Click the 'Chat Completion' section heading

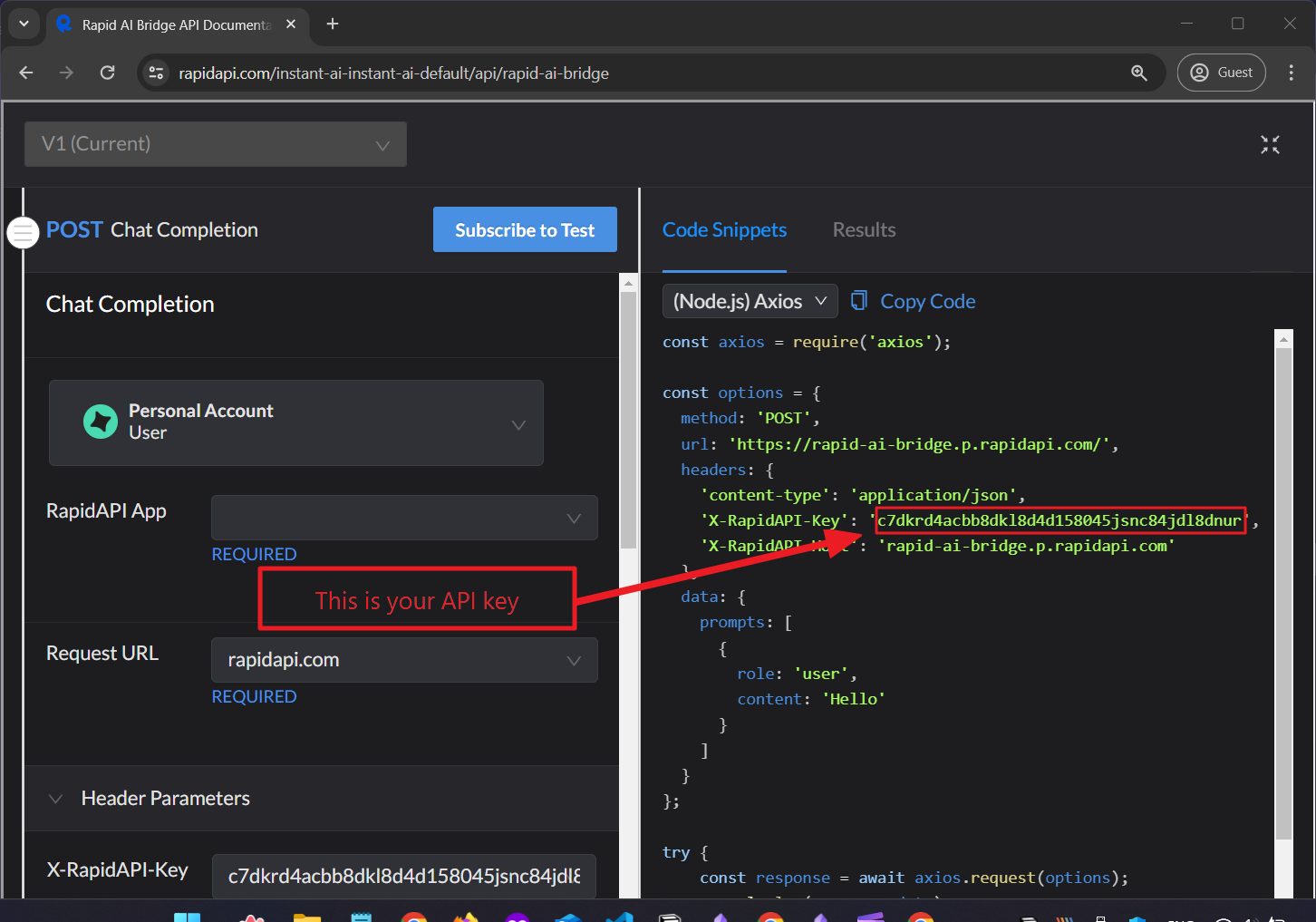pyautogui.click(x=131, y=305)
